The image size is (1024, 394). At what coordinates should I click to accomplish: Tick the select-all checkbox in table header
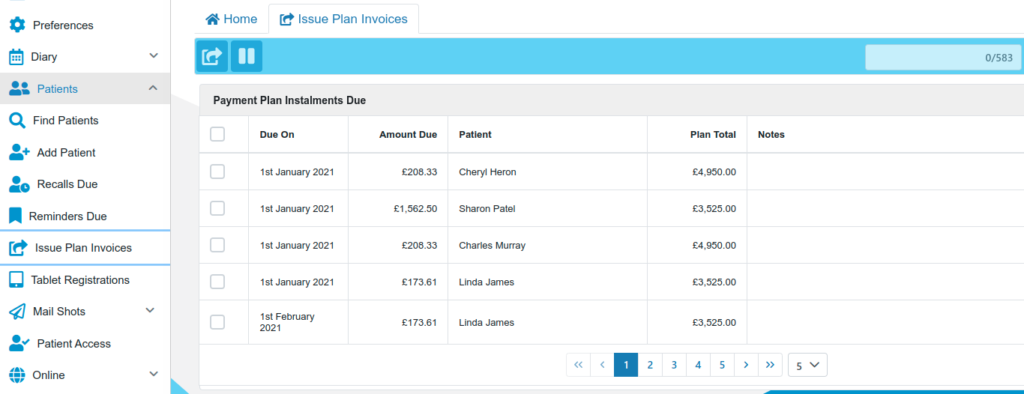217,134
